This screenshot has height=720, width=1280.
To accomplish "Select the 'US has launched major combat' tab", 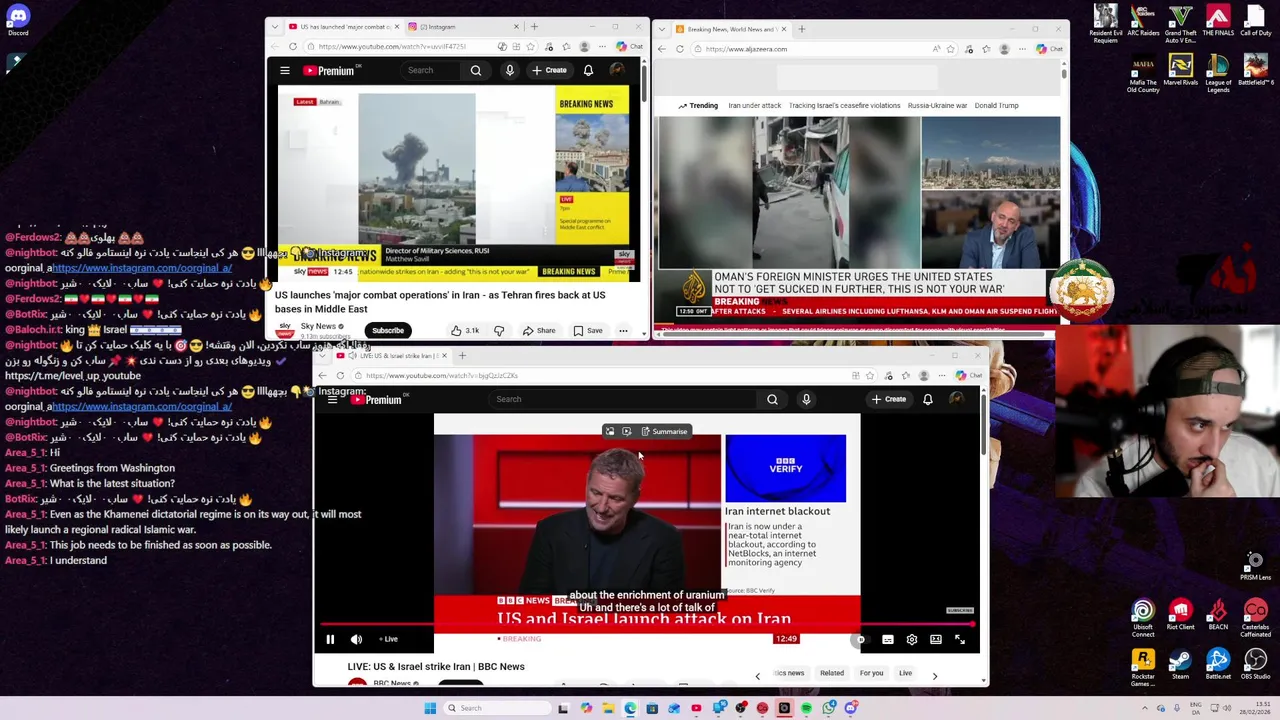I will (x=342, y=27).
